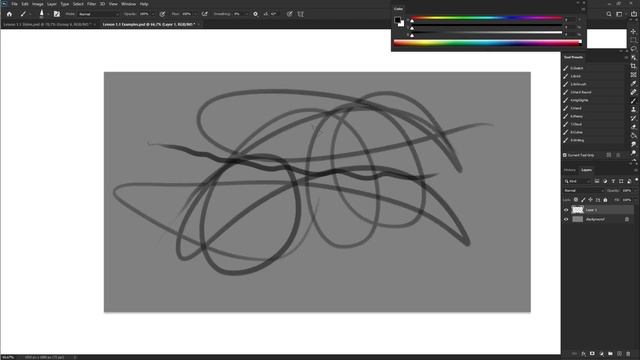
Task: Select the Move tool
Action: tap(633, 31)
